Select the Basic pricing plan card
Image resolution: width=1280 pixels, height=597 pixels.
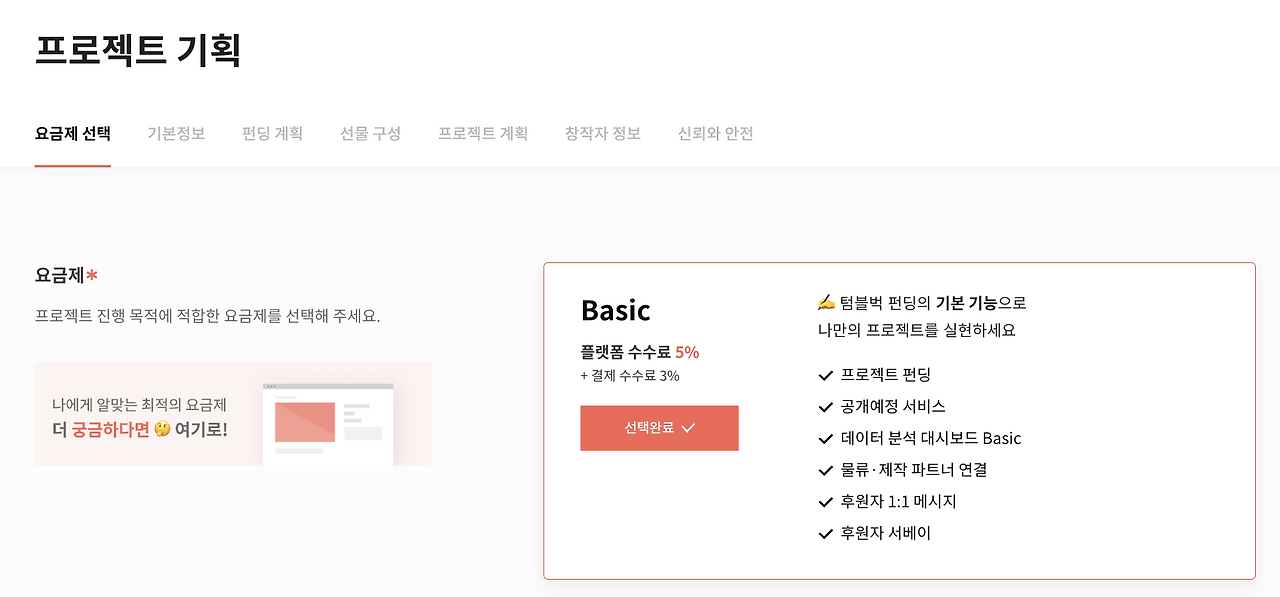[x=899, y=420]
